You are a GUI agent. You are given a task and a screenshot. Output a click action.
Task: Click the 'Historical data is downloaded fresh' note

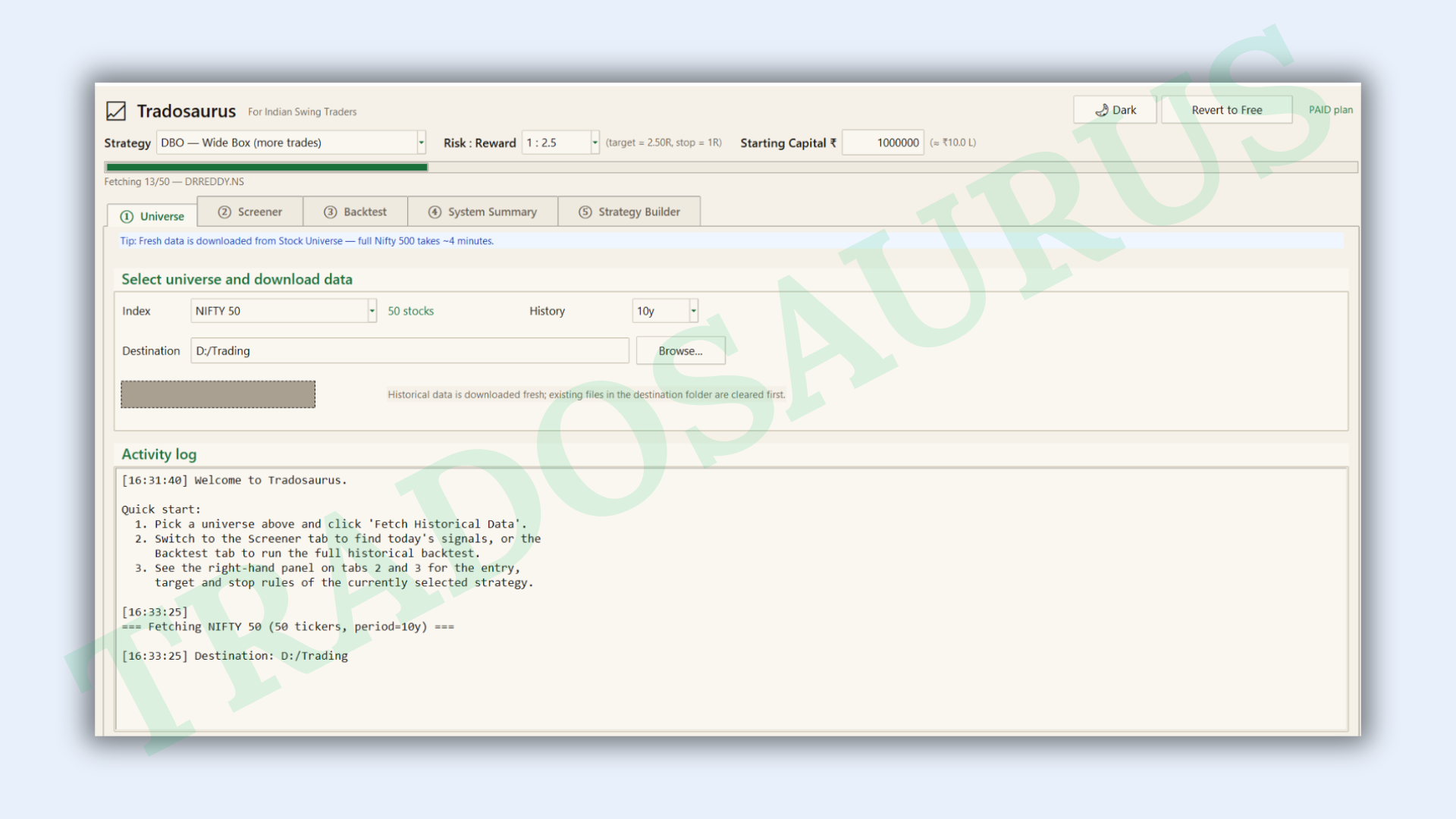pos(586,394)
